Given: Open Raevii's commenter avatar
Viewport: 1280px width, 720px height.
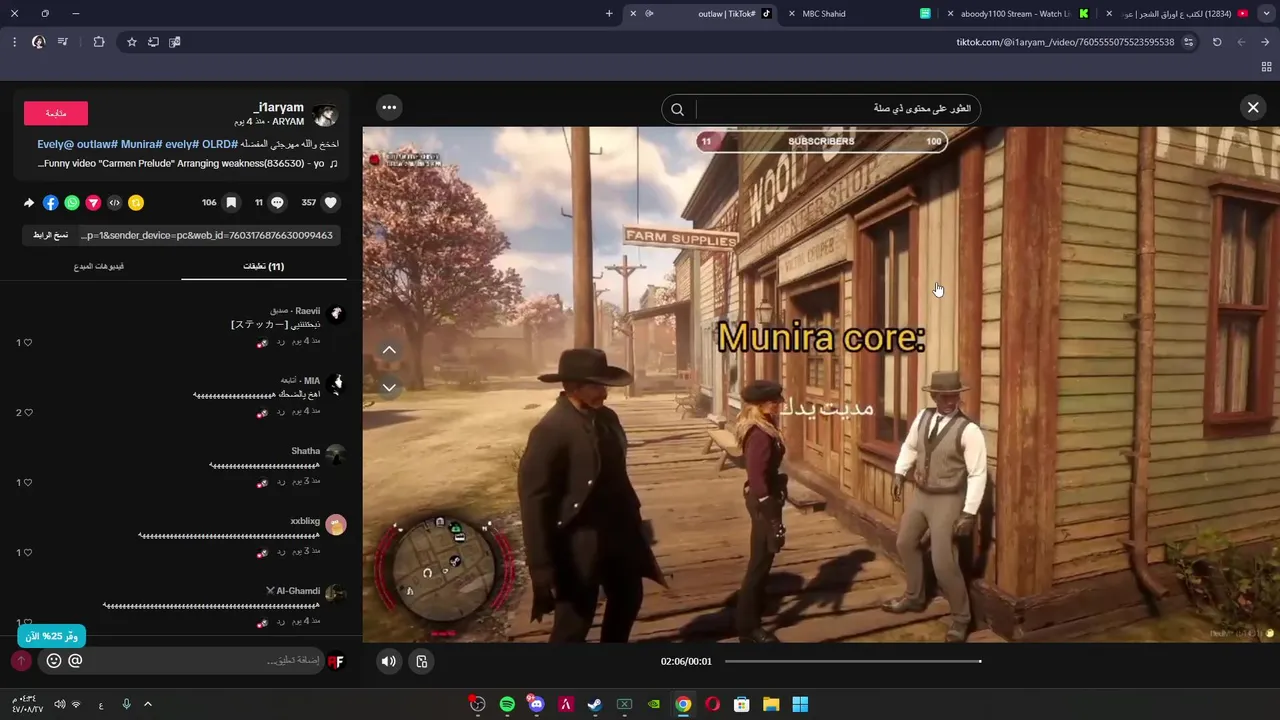Looking at the screenshot, I should coord(336,314).
